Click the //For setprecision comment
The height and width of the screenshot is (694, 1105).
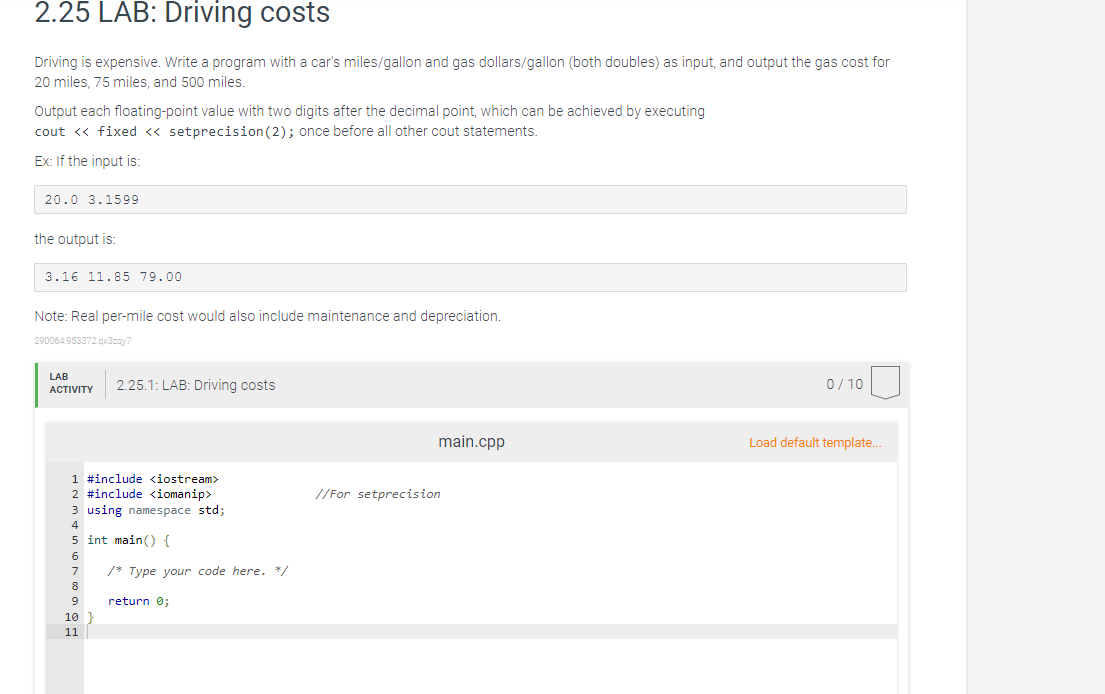(x=377, y=493)
